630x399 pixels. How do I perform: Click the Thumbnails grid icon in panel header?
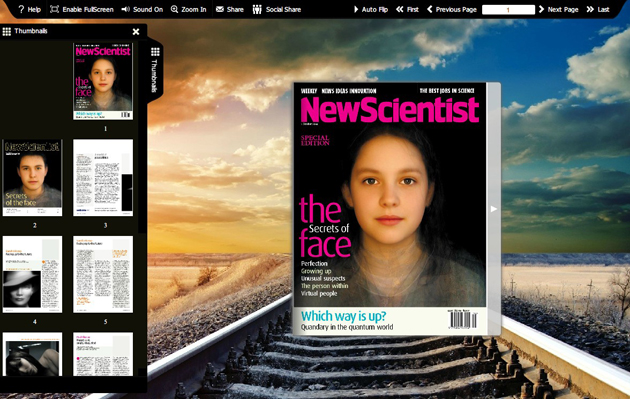pyautogui.click(x=6, y=31)
